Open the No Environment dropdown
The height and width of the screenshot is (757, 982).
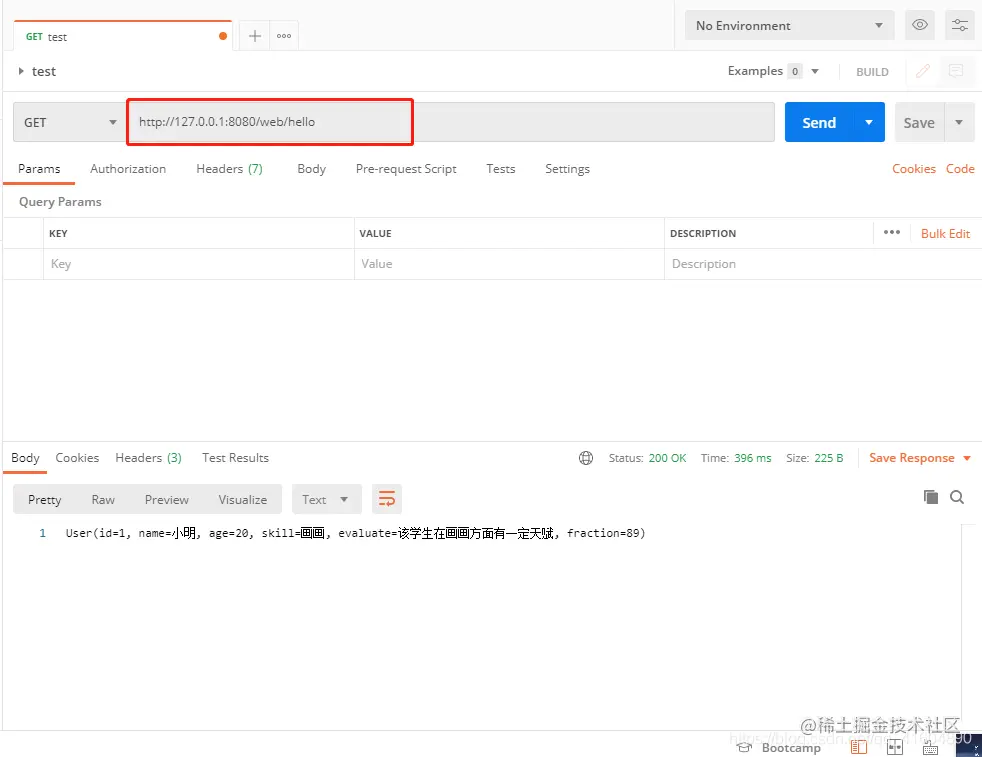789,26
